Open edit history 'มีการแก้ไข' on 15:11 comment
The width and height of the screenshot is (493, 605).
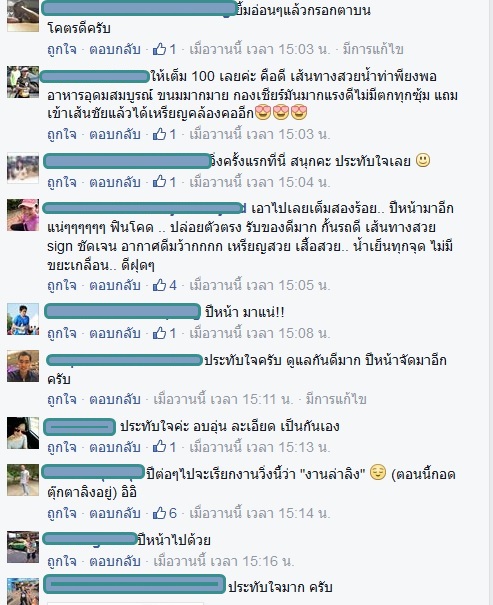pyautogui.click(x=336, y=399)
